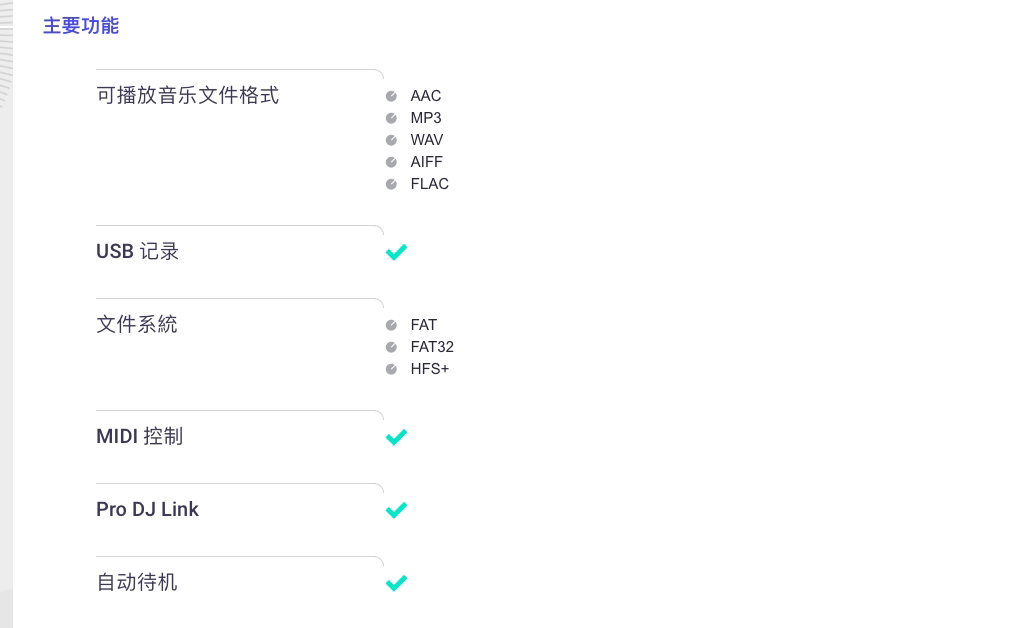Click the green checkmark for Pro DJ Link

click(x=396, y=510)
